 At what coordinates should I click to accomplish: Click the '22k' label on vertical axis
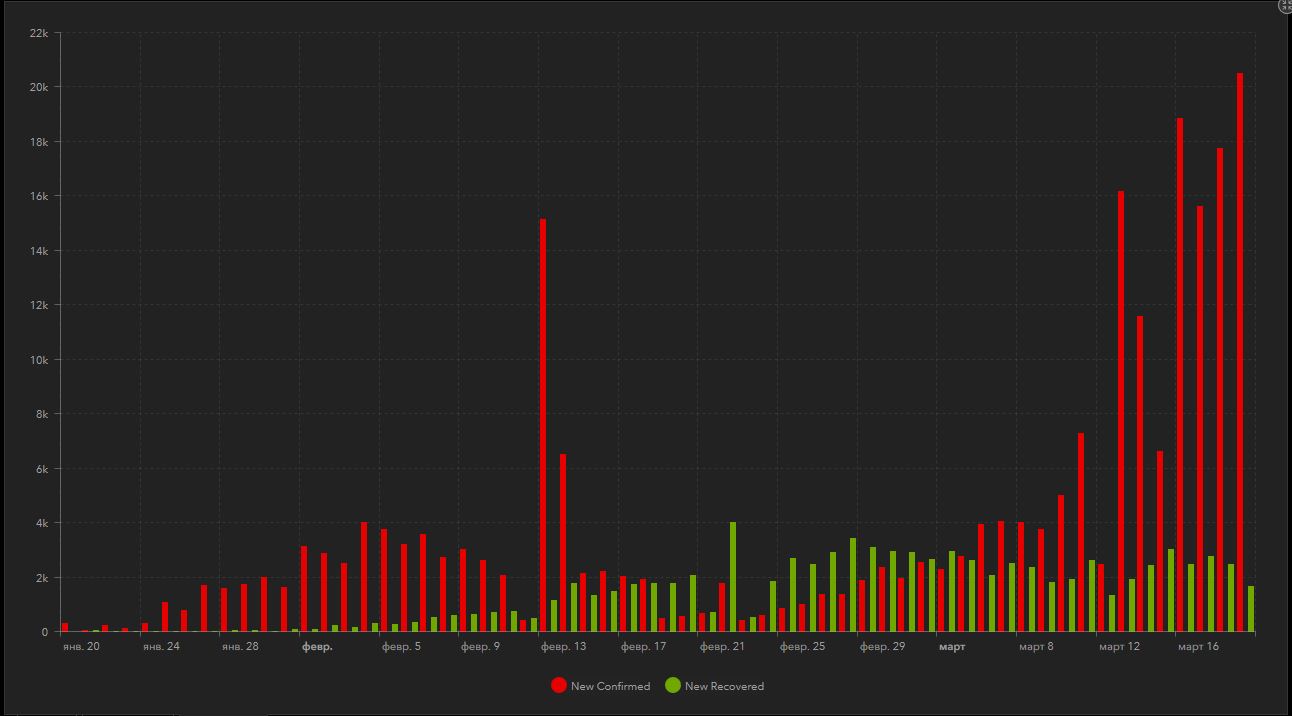tap(39, 33)
